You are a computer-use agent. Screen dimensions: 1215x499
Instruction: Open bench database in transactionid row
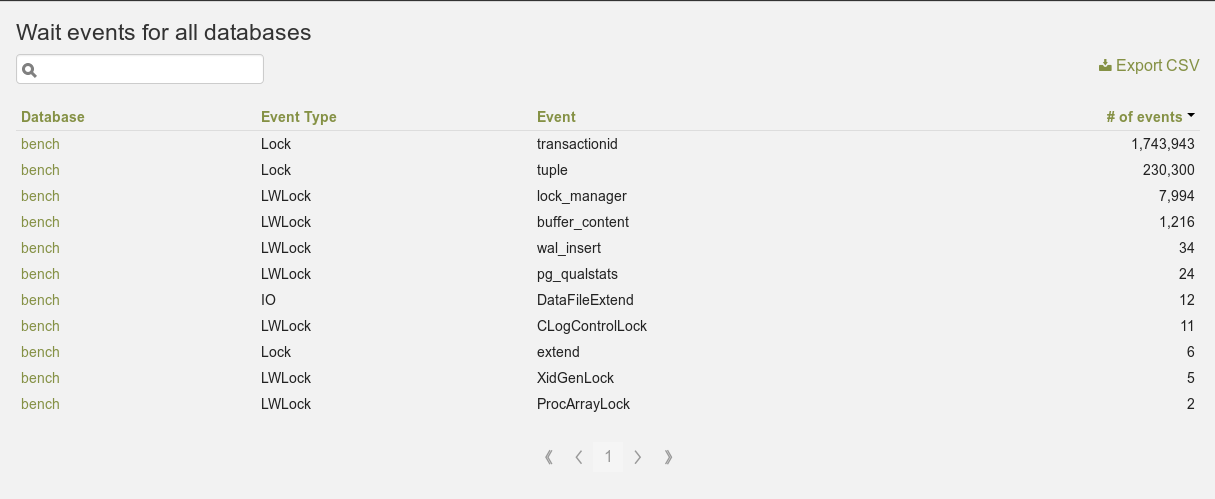[x=40, y=144]
